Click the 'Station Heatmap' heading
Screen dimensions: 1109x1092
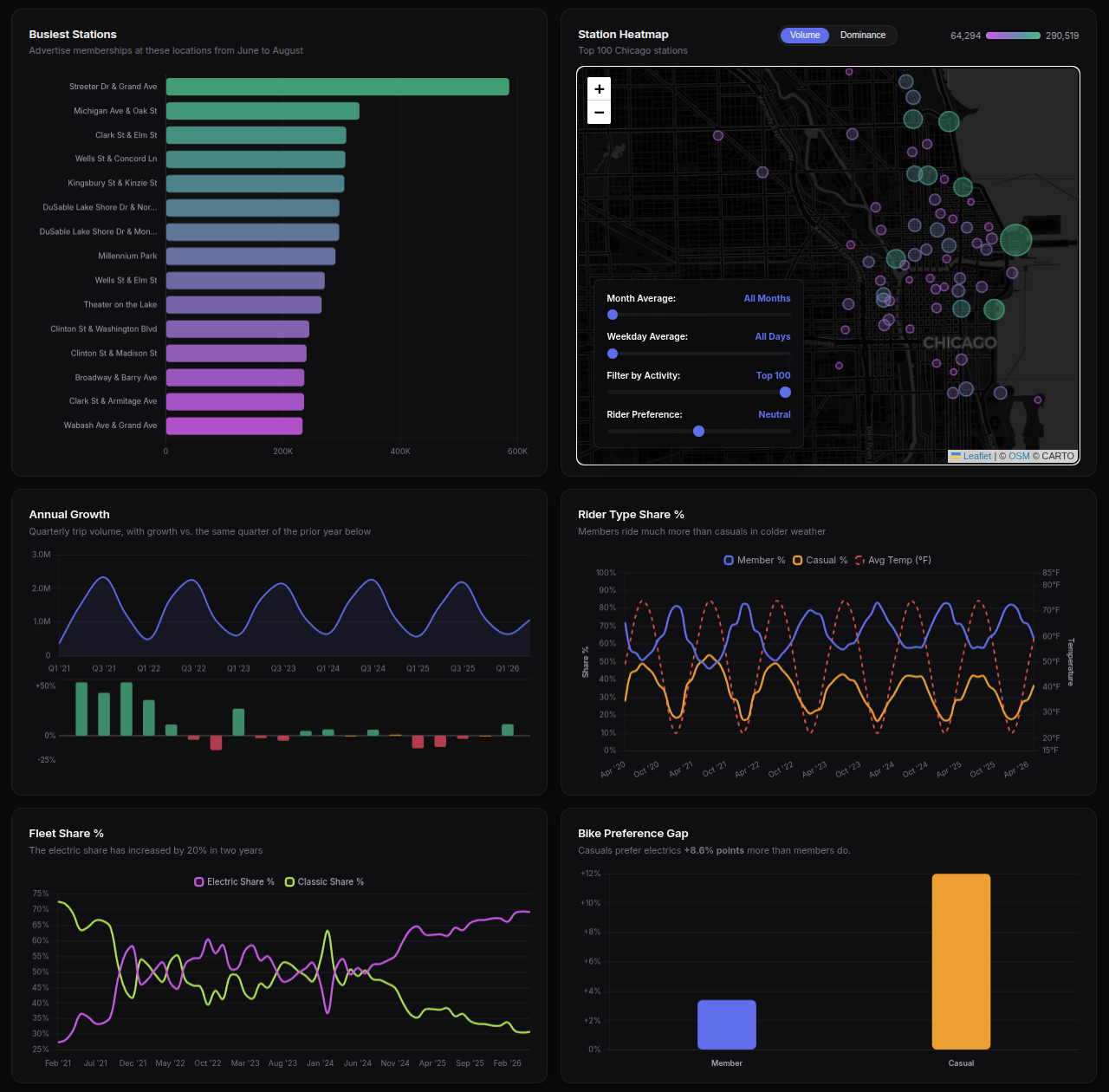[623, 35]
